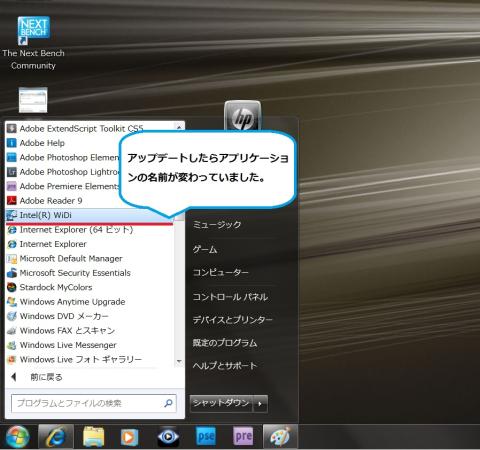Click the search magnifier icon

click(x=168, y=403)
